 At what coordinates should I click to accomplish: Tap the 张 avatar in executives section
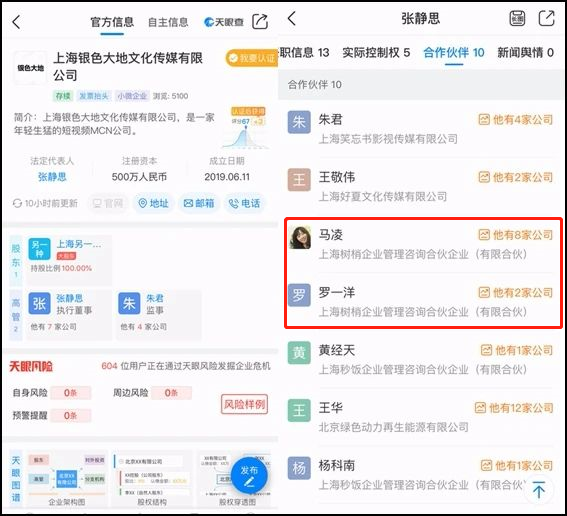(x=39, y=303)
